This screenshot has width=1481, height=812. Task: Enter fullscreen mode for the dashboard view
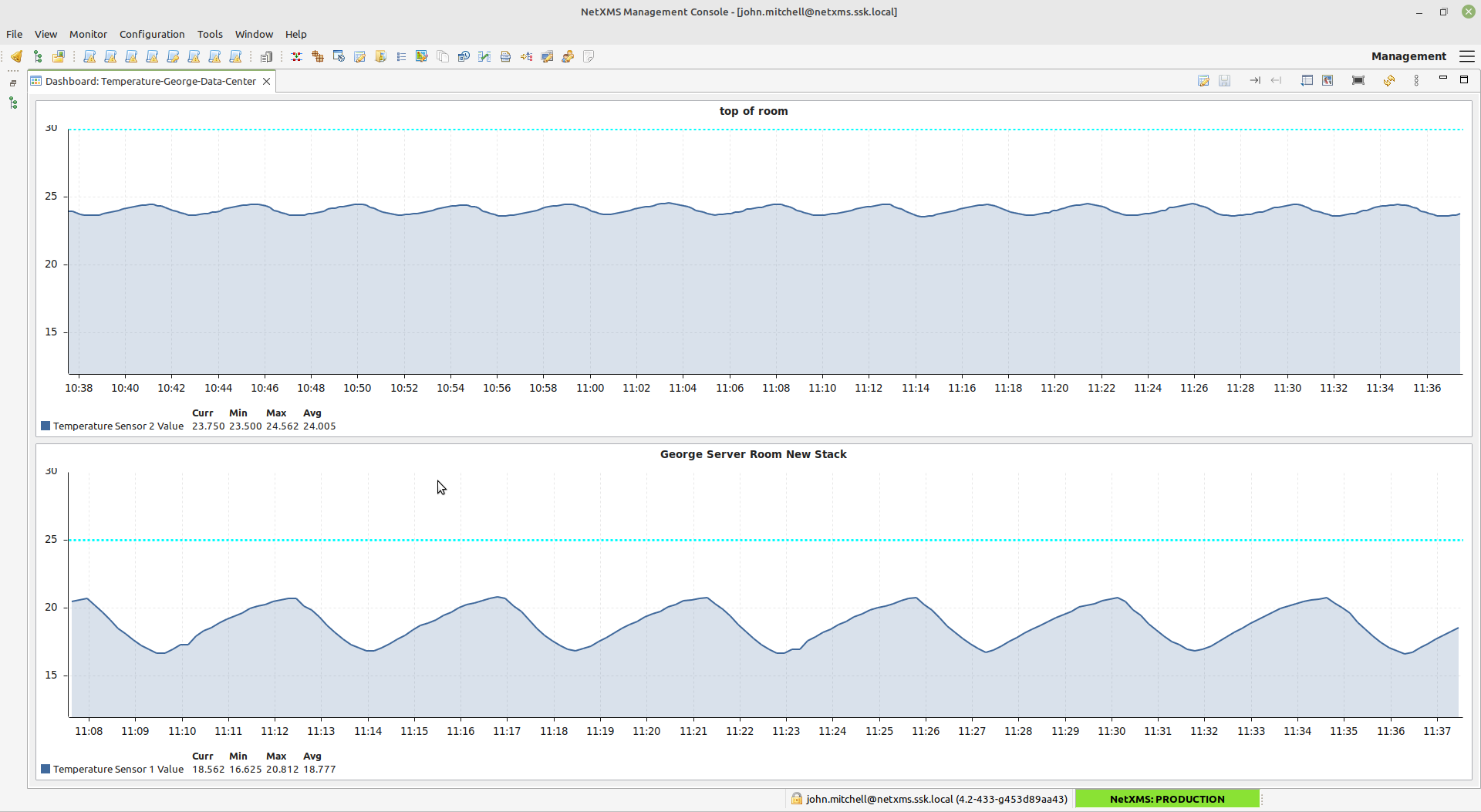click(1358, 80)
